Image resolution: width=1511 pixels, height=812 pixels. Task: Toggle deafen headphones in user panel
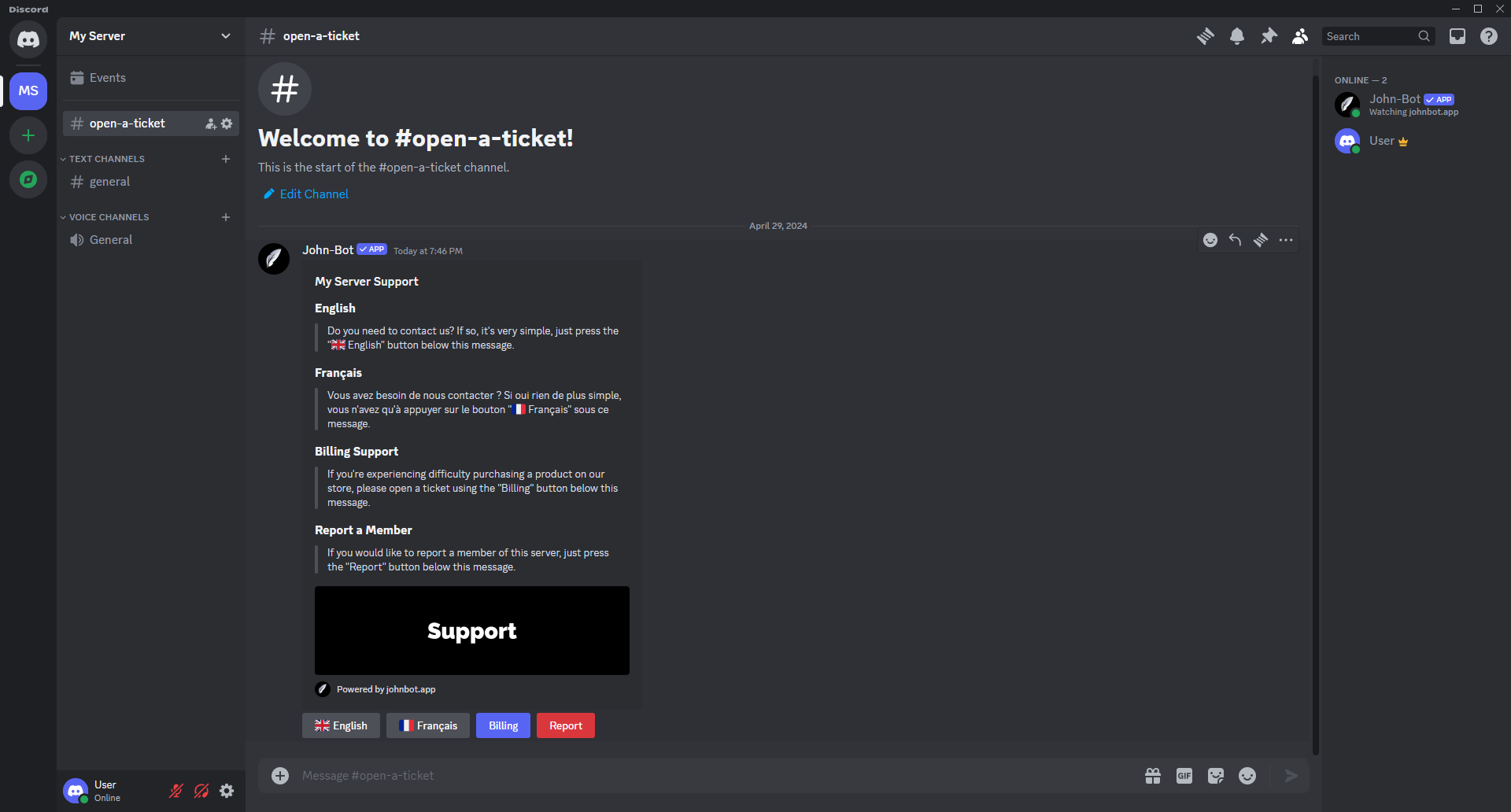(x=201, y=791)
